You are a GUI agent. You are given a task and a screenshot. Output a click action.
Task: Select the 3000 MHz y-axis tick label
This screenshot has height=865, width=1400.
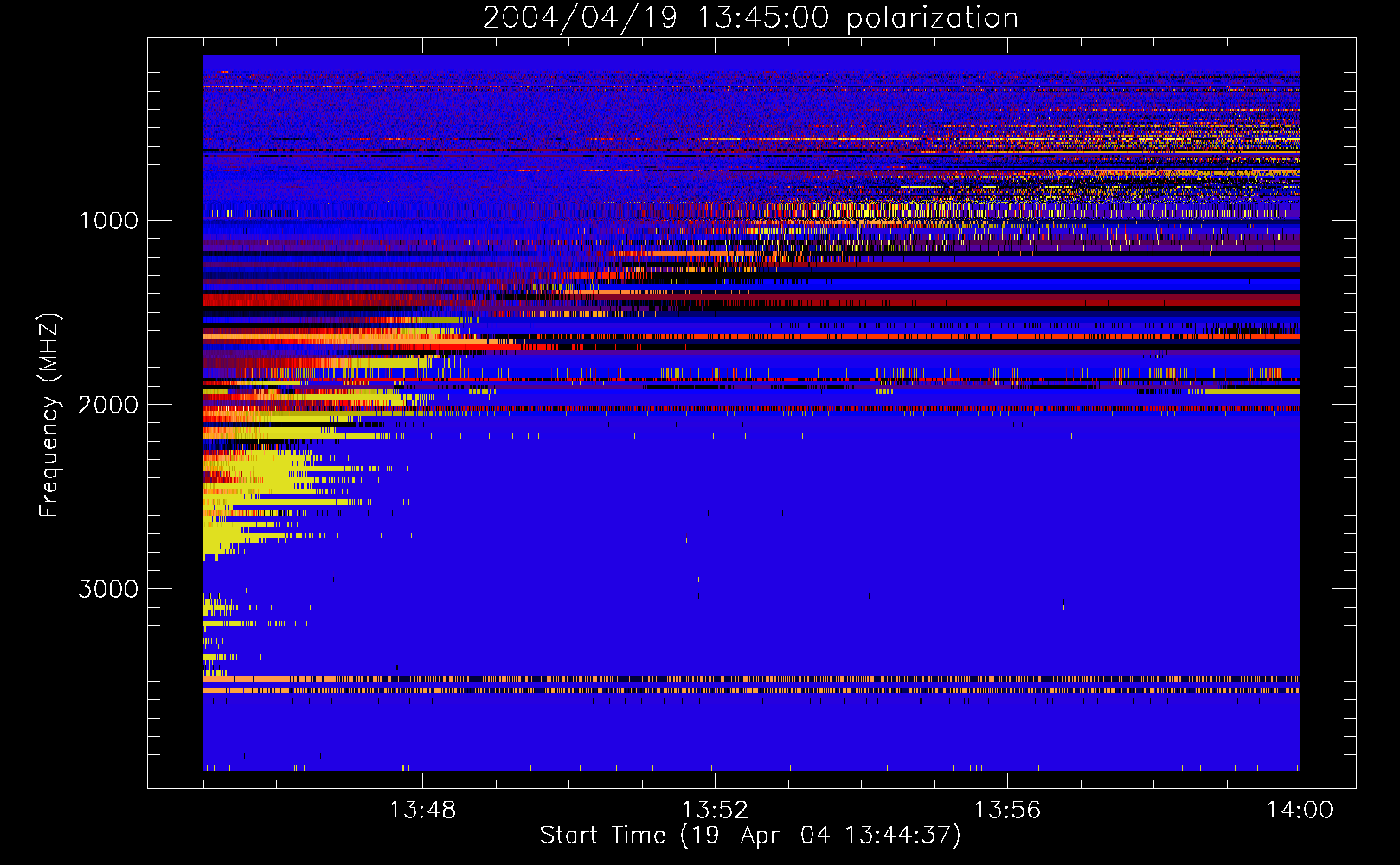click(x=108, y=589)
